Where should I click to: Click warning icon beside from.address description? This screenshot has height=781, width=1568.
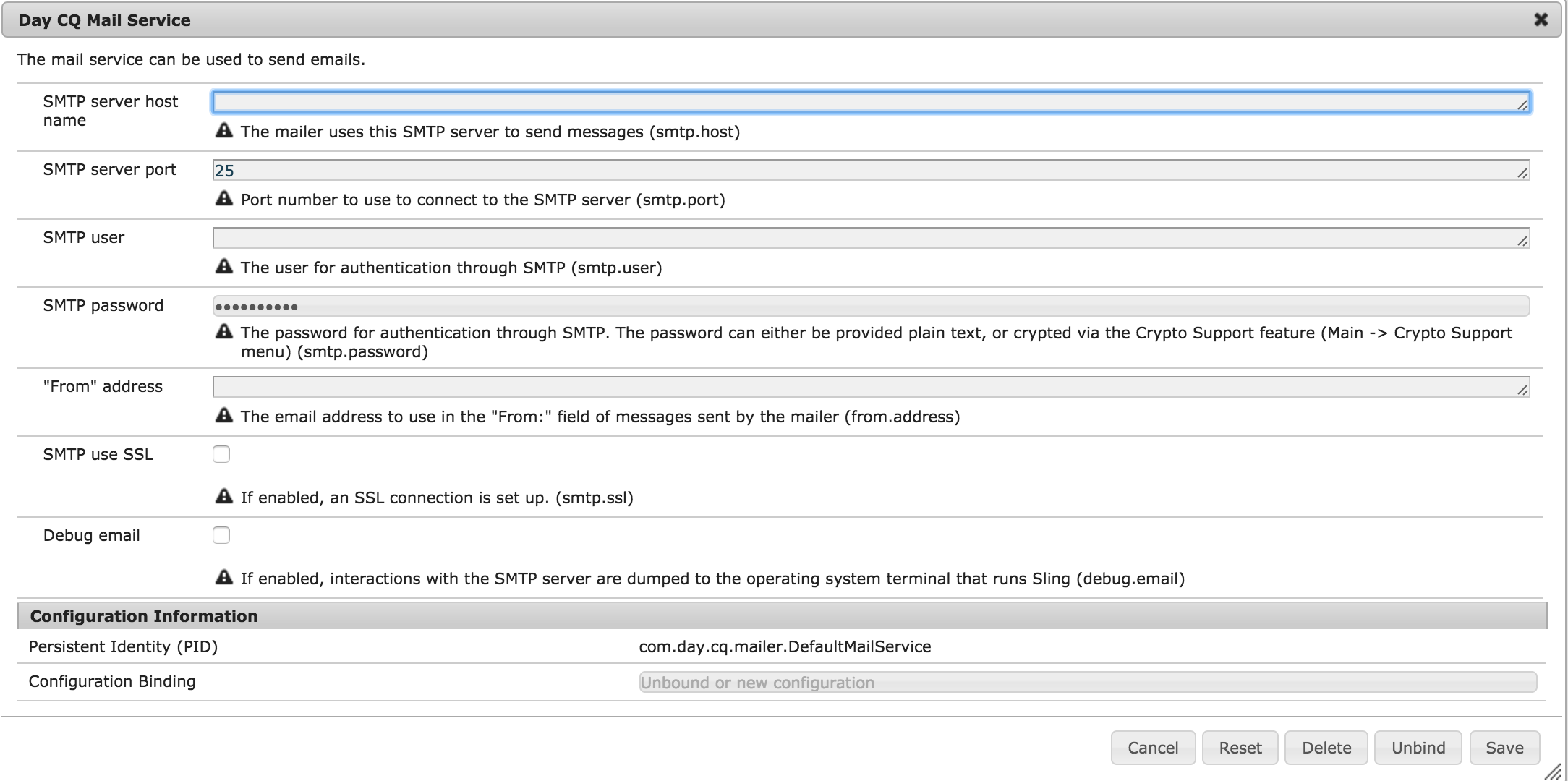[x=224, y=416]
